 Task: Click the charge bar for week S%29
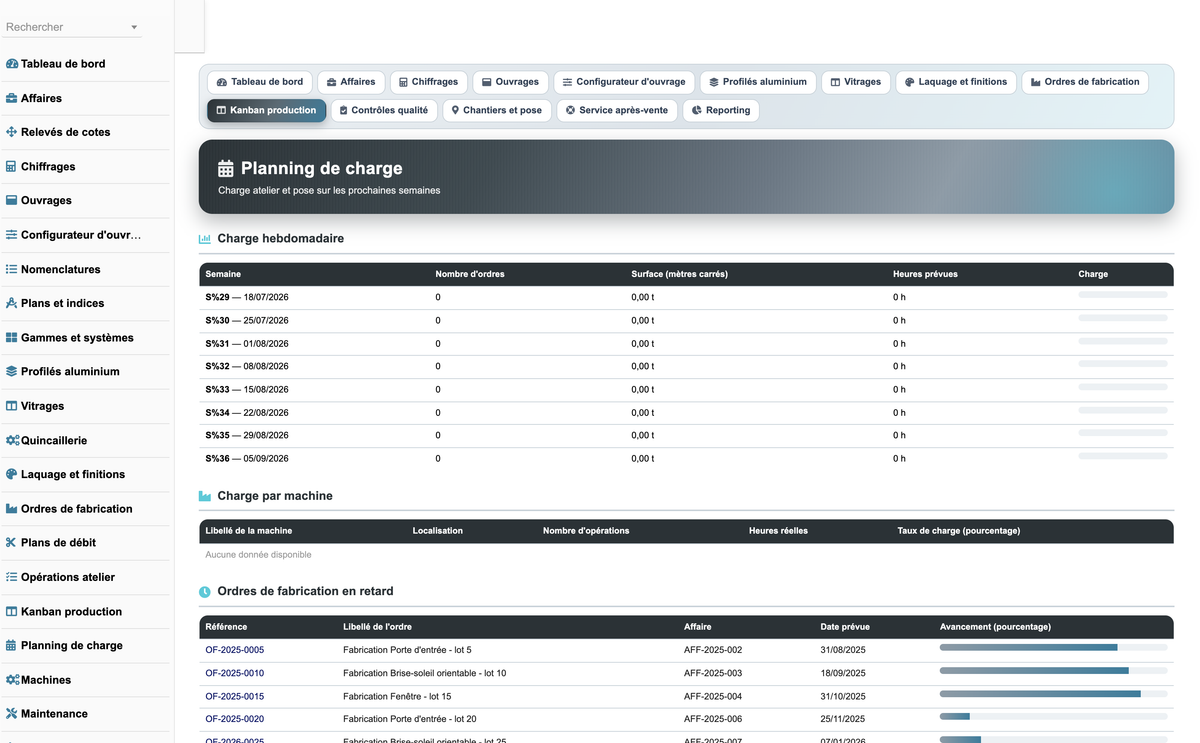coord(1123,295)
